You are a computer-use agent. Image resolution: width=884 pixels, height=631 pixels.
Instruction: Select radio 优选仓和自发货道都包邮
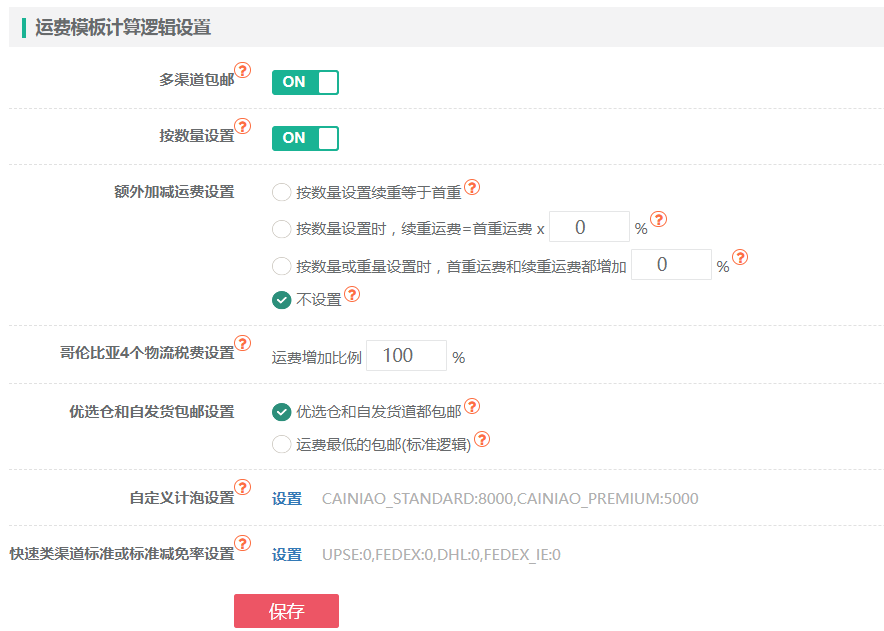point(281,412)
